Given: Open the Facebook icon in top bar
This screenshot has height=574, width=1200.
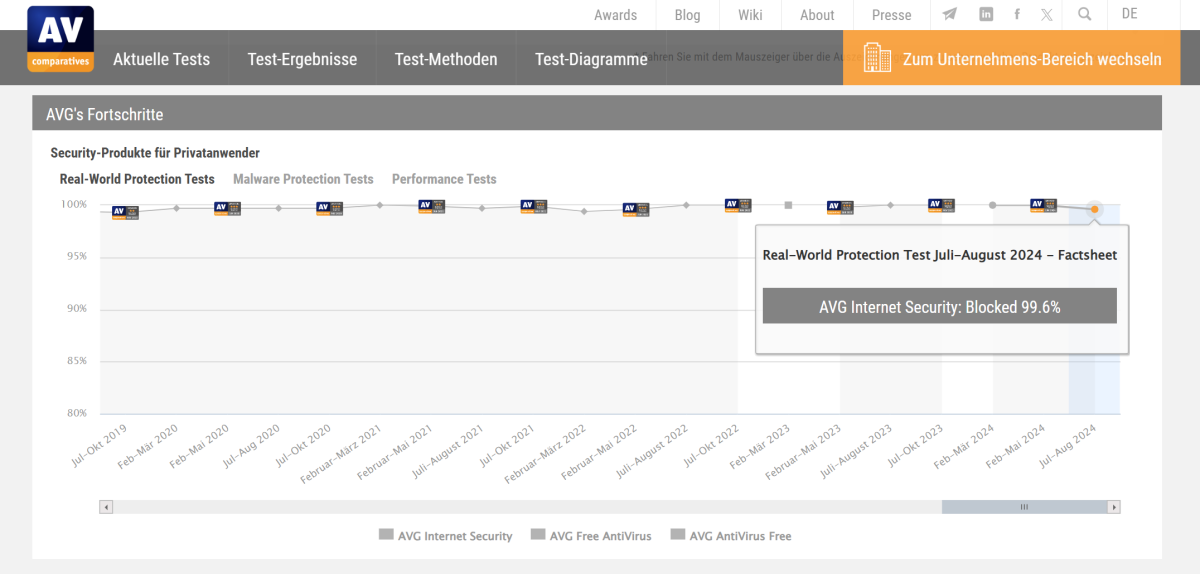Looking at the screenshot, I should coord(1017,14).
